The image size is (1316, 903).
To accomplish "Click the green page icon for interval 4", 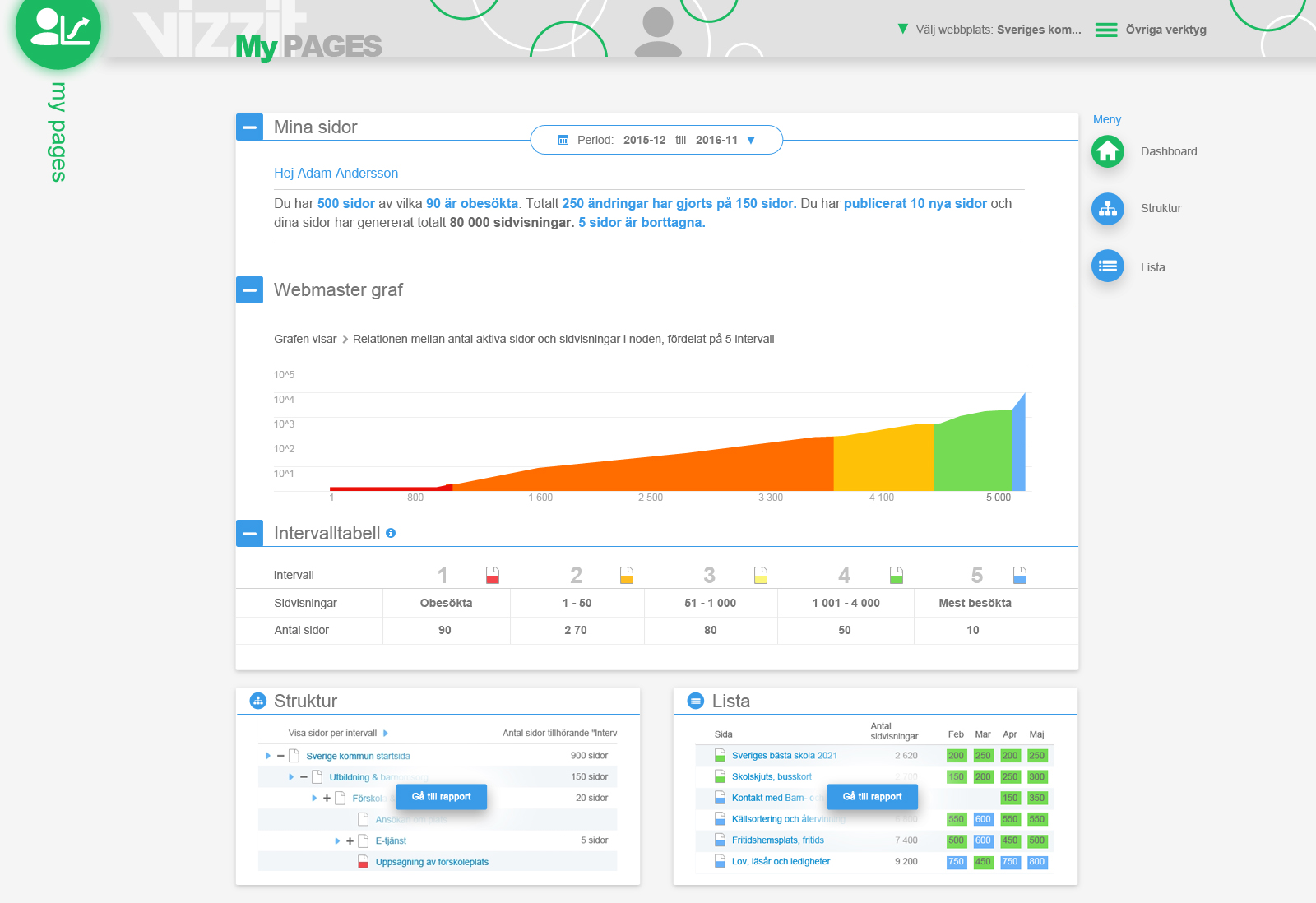I will click(897, 575).
